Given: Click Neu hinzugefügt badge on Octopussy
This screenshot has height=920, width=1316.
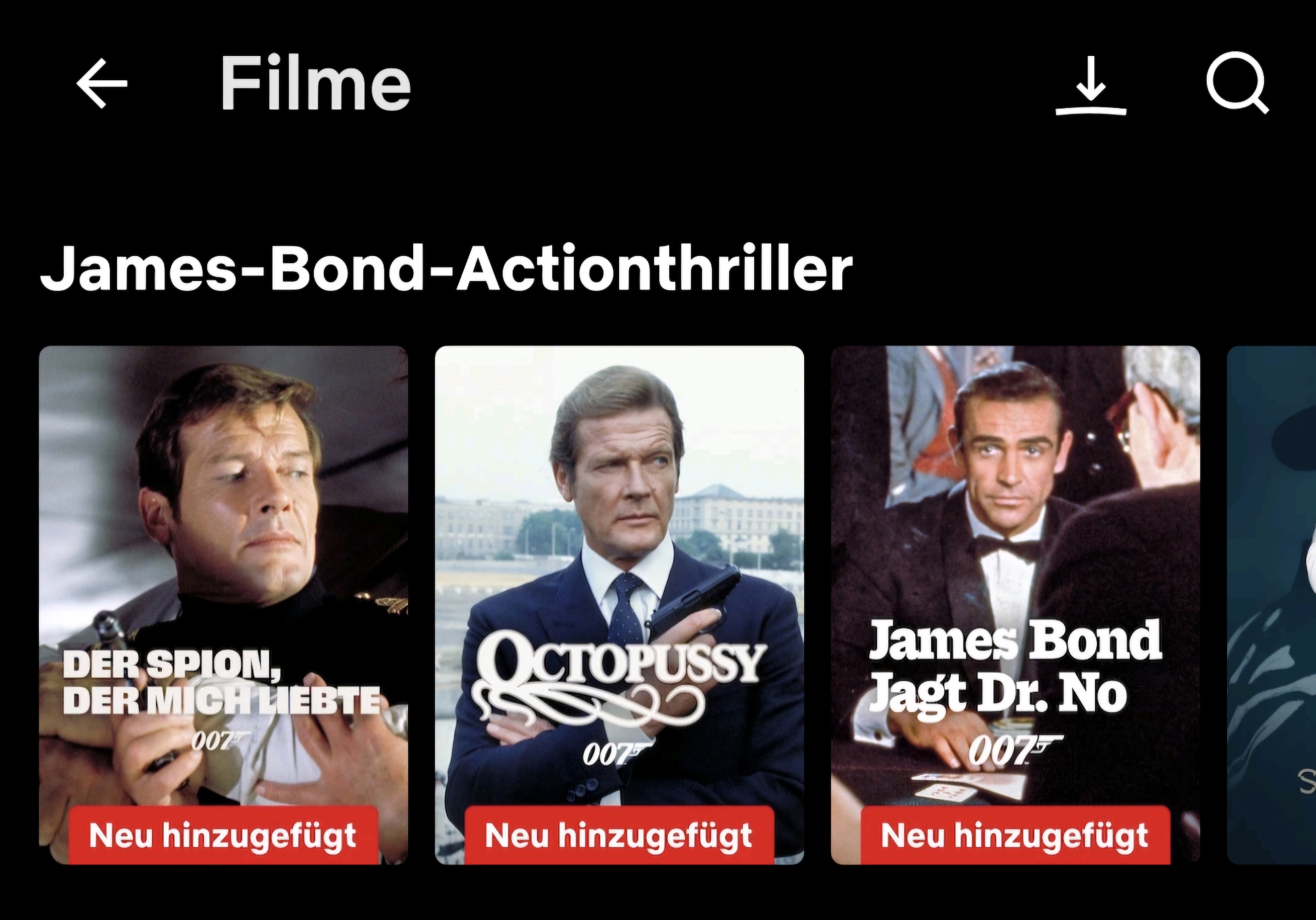Looking at the screenshot, I should pyautogui.click(x=619, y=834).
